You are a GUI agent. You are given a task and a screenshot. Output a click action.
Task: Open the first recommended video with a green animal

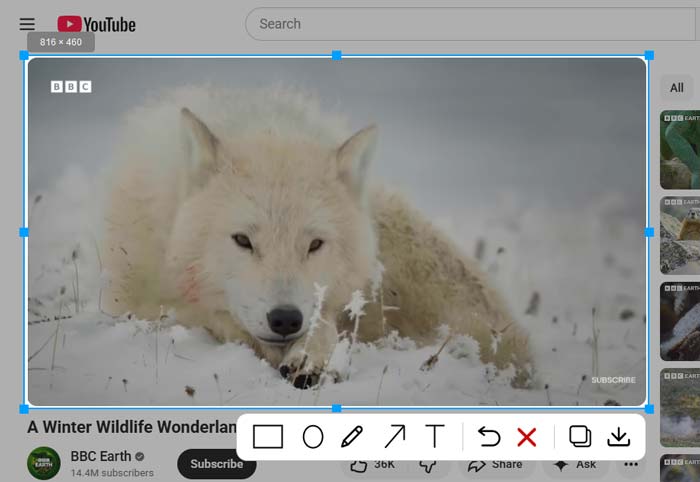pyautogui.click(x=680, y=150)
